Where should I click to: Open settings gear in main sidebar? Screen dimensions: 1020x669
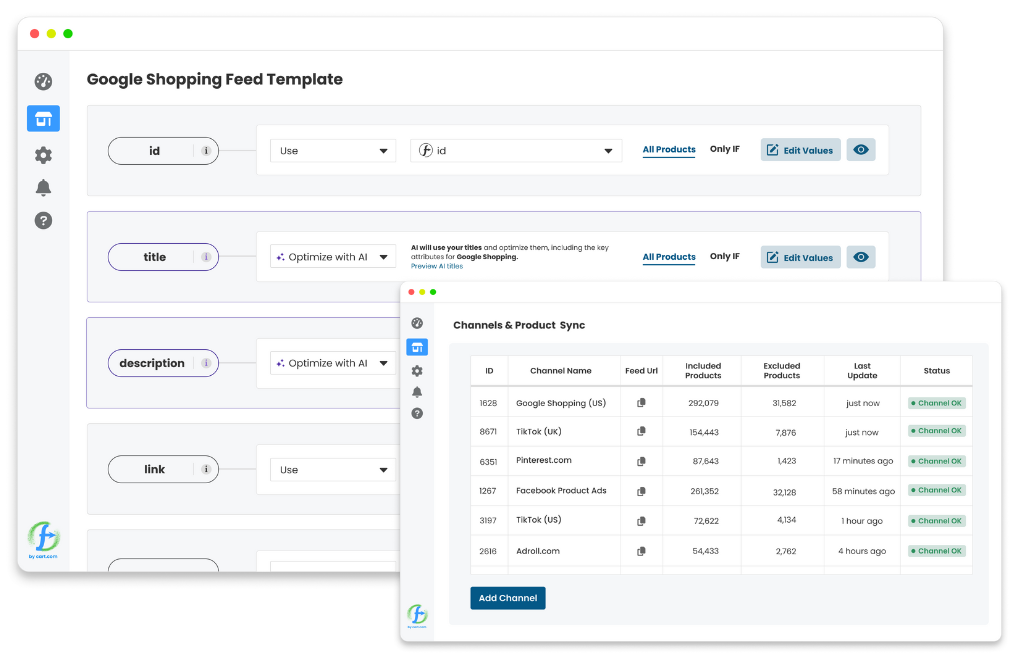[x=43, y=155]
